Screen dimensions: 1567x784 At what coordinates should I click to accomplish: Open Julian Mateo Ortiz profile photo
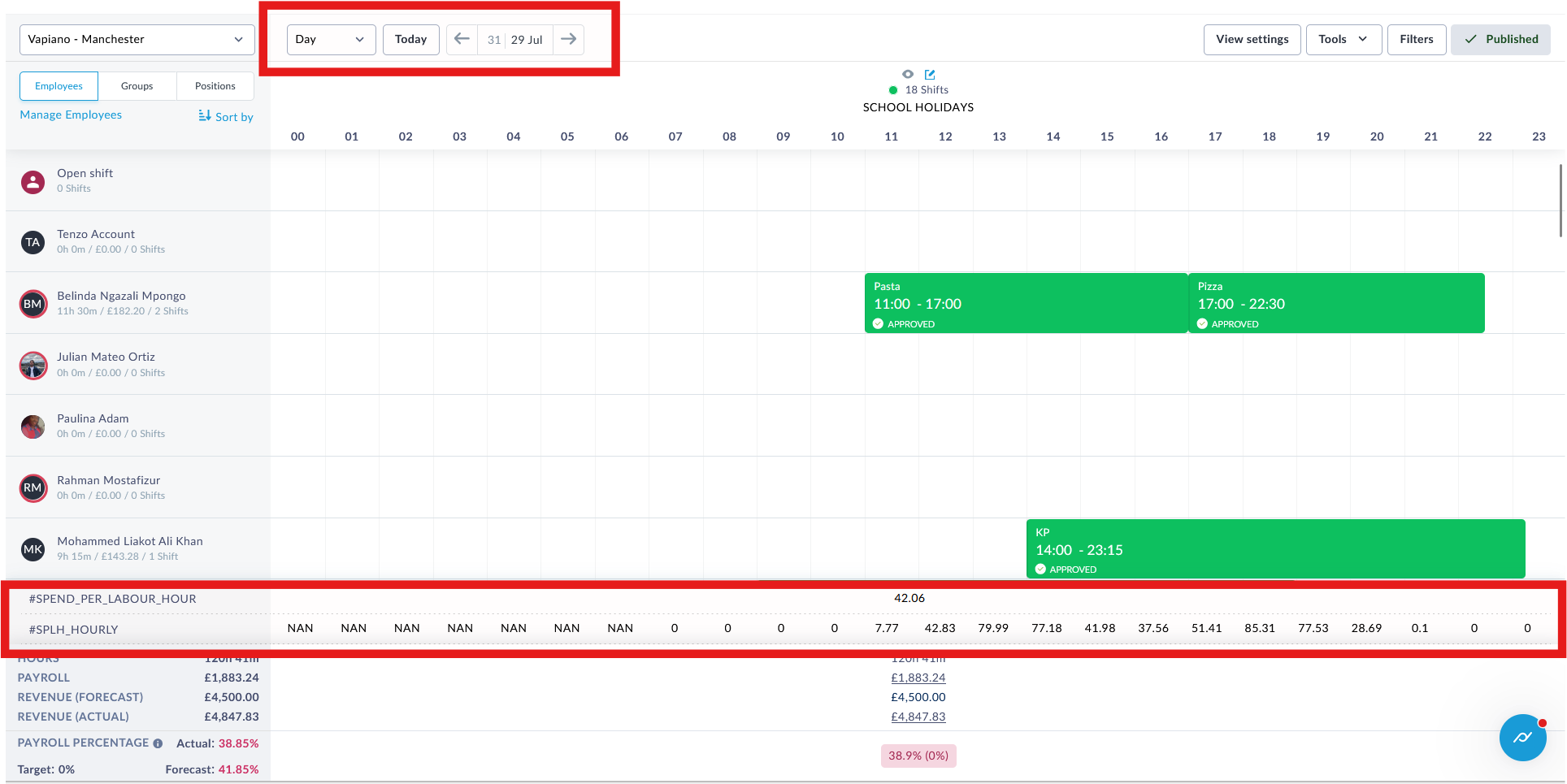[x=33, y=366]
